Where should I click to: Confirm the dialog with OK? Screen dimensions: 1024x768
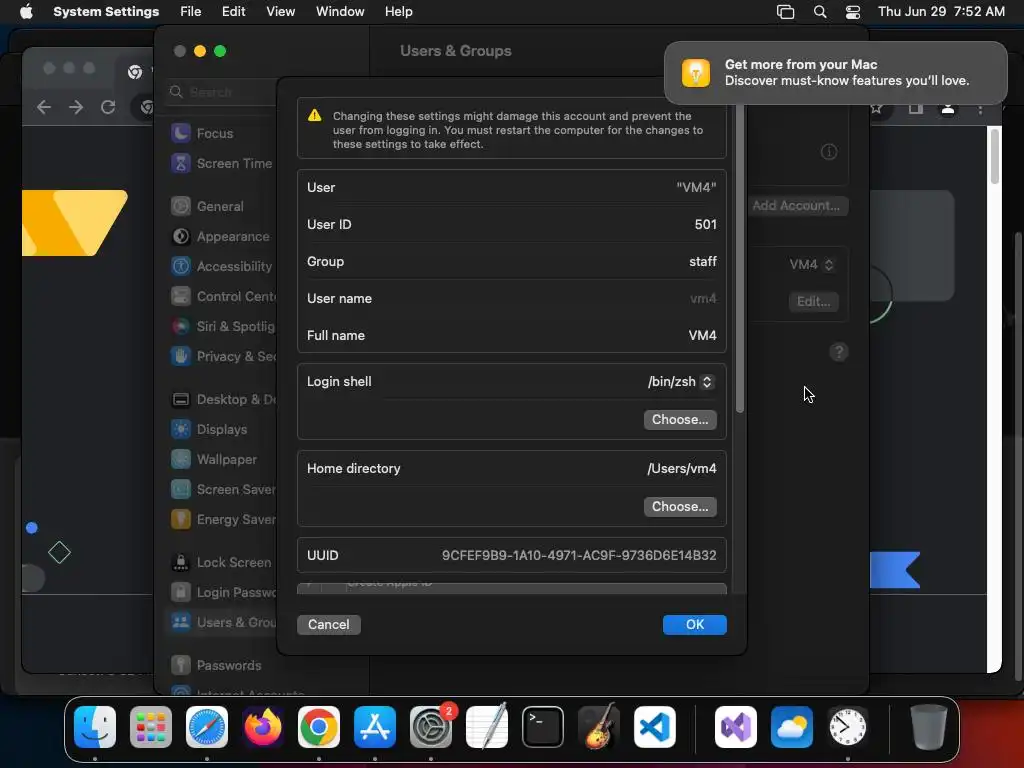[x=694, y=625]
